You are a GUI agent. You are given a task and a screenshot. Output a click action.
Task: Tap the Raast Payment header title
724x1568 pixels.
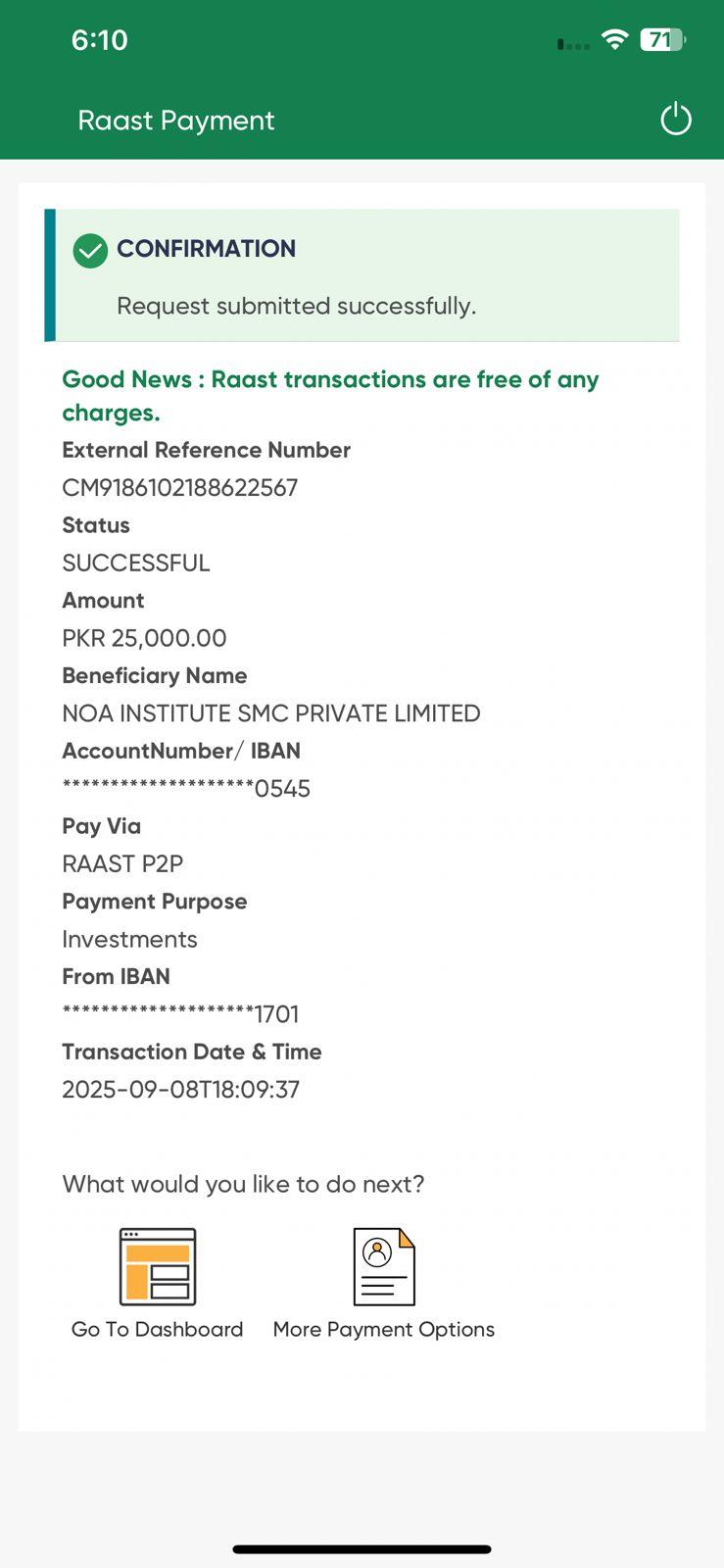176,121
